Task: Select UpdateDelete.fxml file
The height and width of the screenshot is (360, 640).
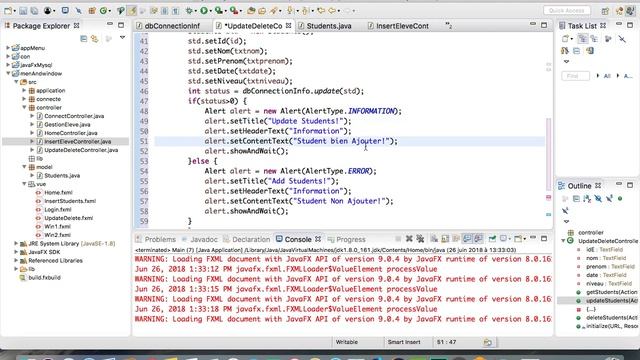Action: click(x=68, y=218)
